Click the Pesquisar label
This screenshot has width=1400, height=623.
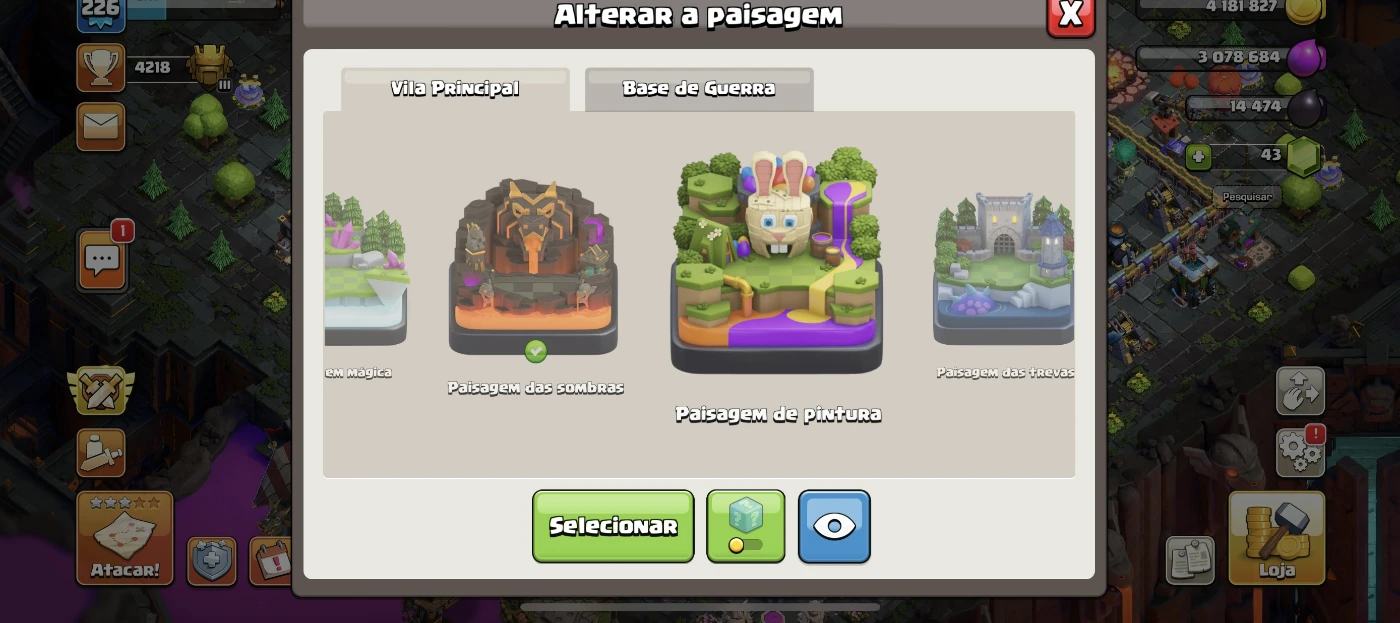coord(1247,197)
